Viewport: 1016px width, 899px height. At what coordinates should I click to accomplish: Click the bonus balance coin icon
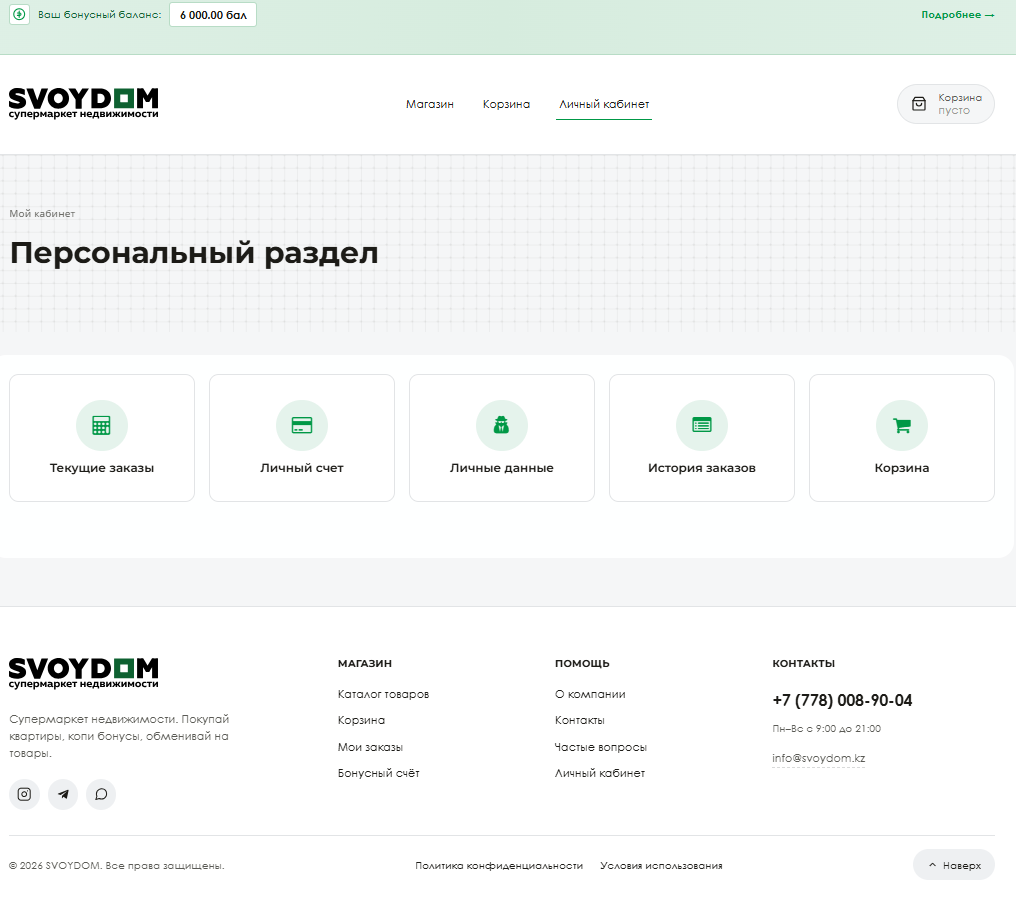(19, 14)
